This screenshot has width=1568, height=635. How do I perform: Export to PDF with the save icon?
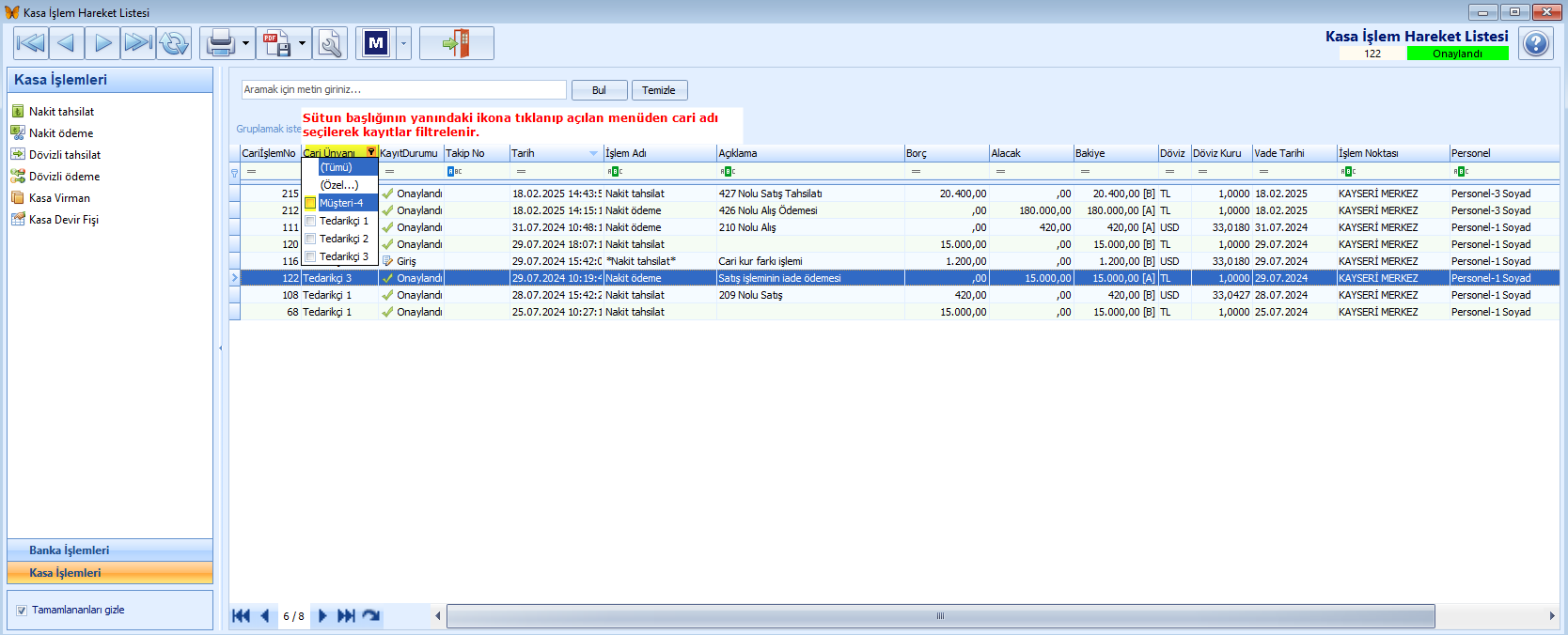click(x=277, y=43)
